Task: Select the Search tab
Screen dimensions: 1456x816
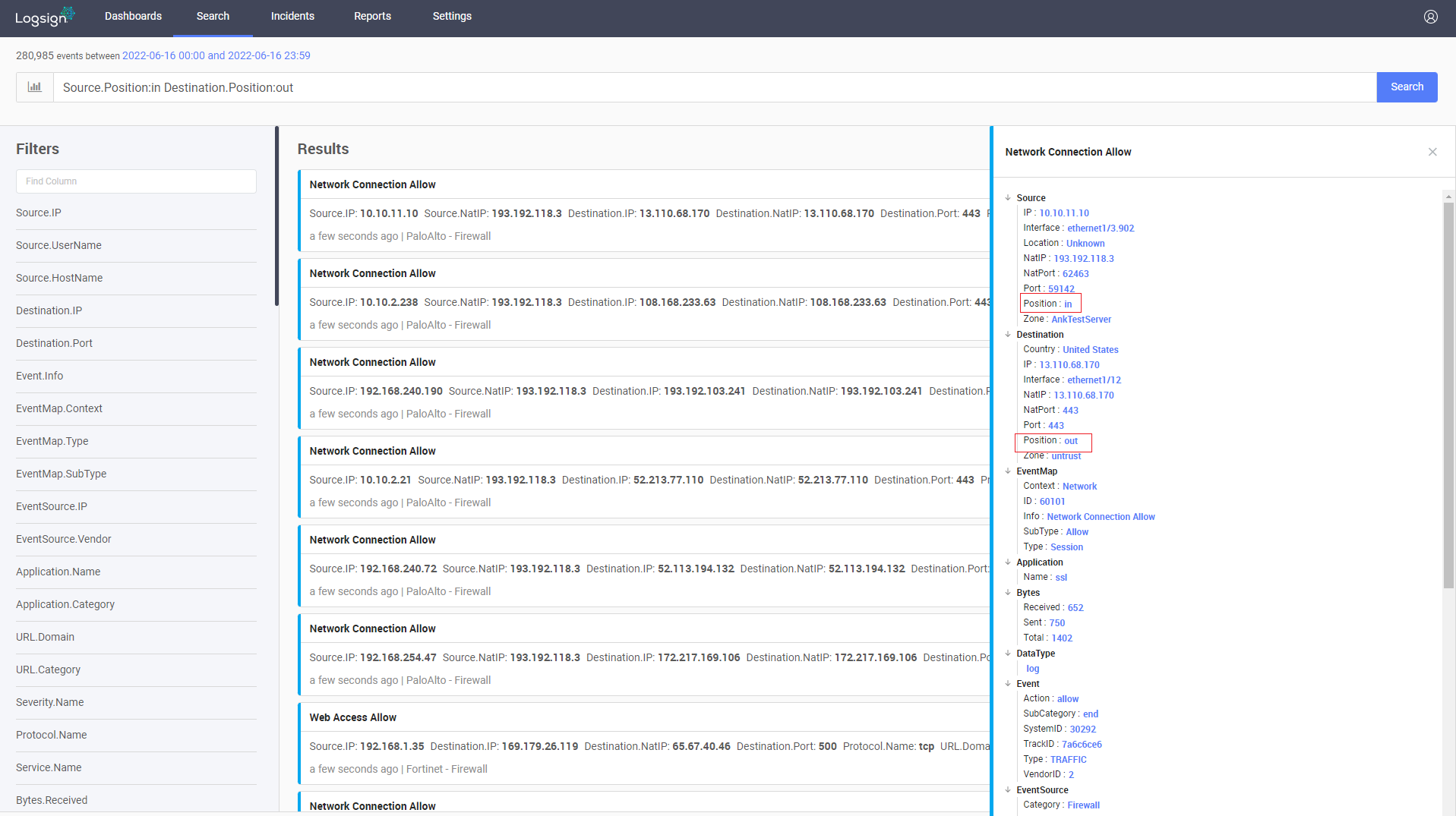Action: click(213, 16)
